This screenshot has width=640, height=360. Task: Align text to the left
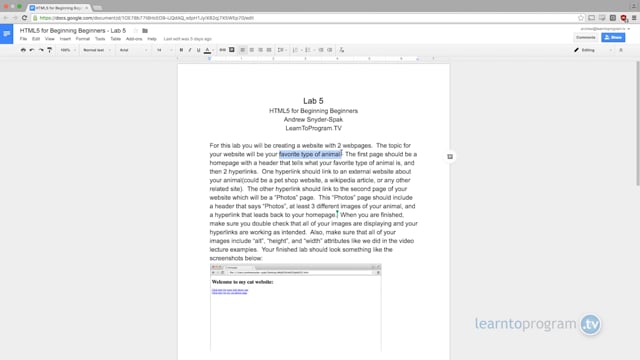point(242,50)
